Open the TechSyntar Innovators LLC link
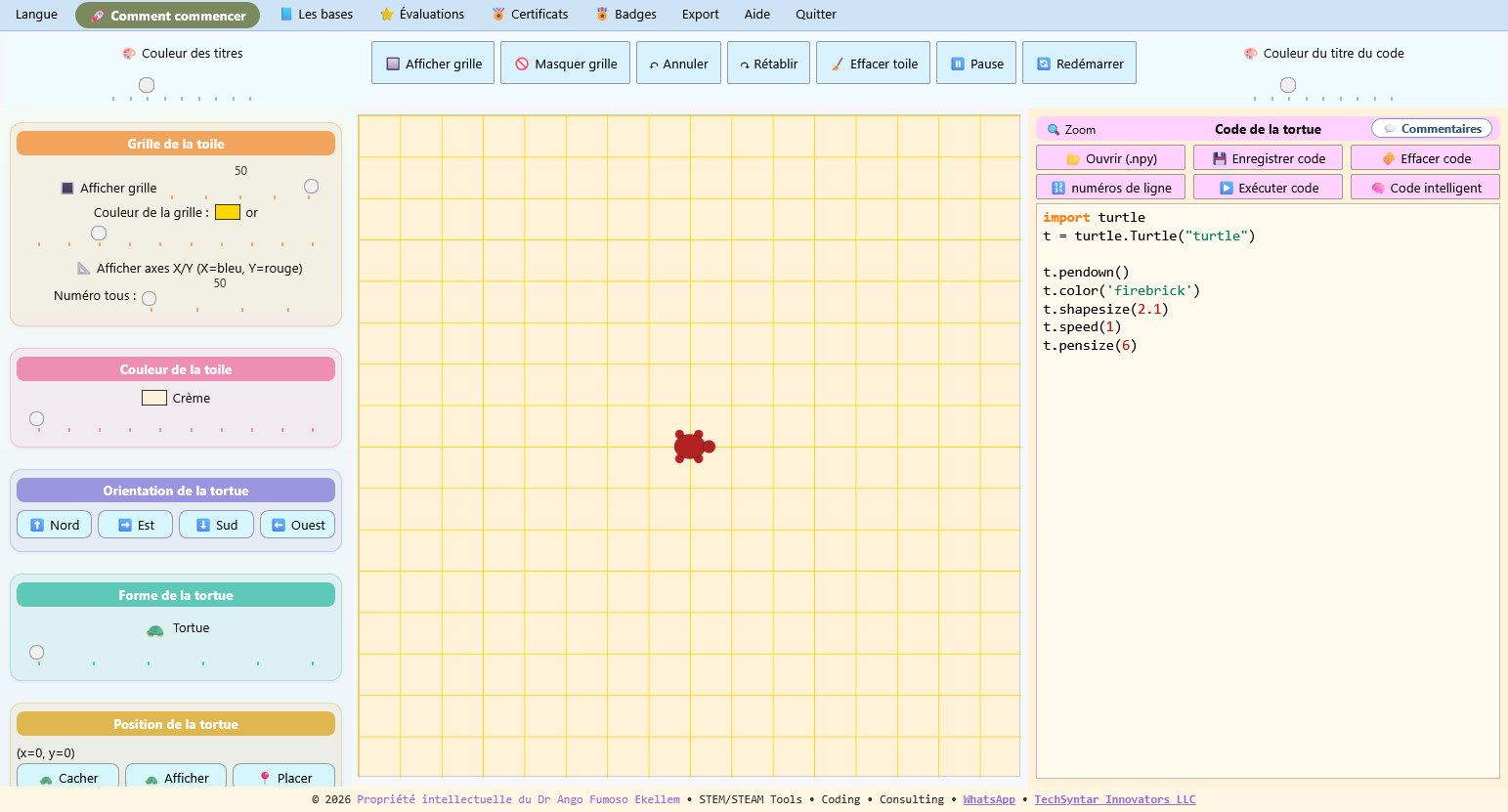 (x=1115, y=799)
